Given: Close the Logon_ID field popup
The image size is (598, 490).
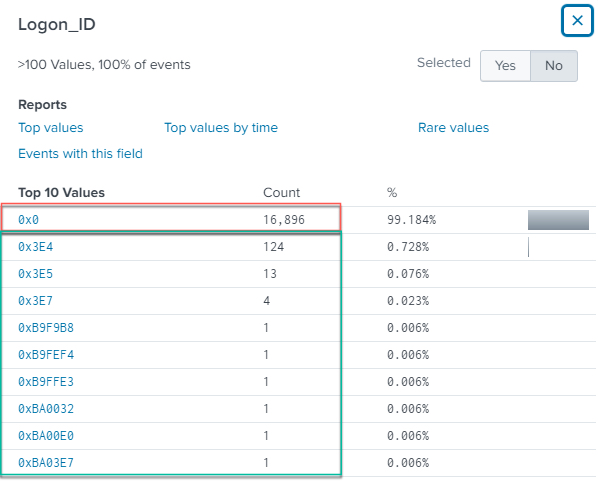Looking at the screenshot, I should coord(577,21).
